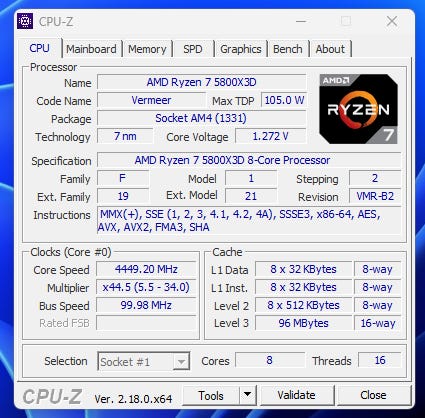Click the Instructions text box
The image size is (425, 418).
249,221
